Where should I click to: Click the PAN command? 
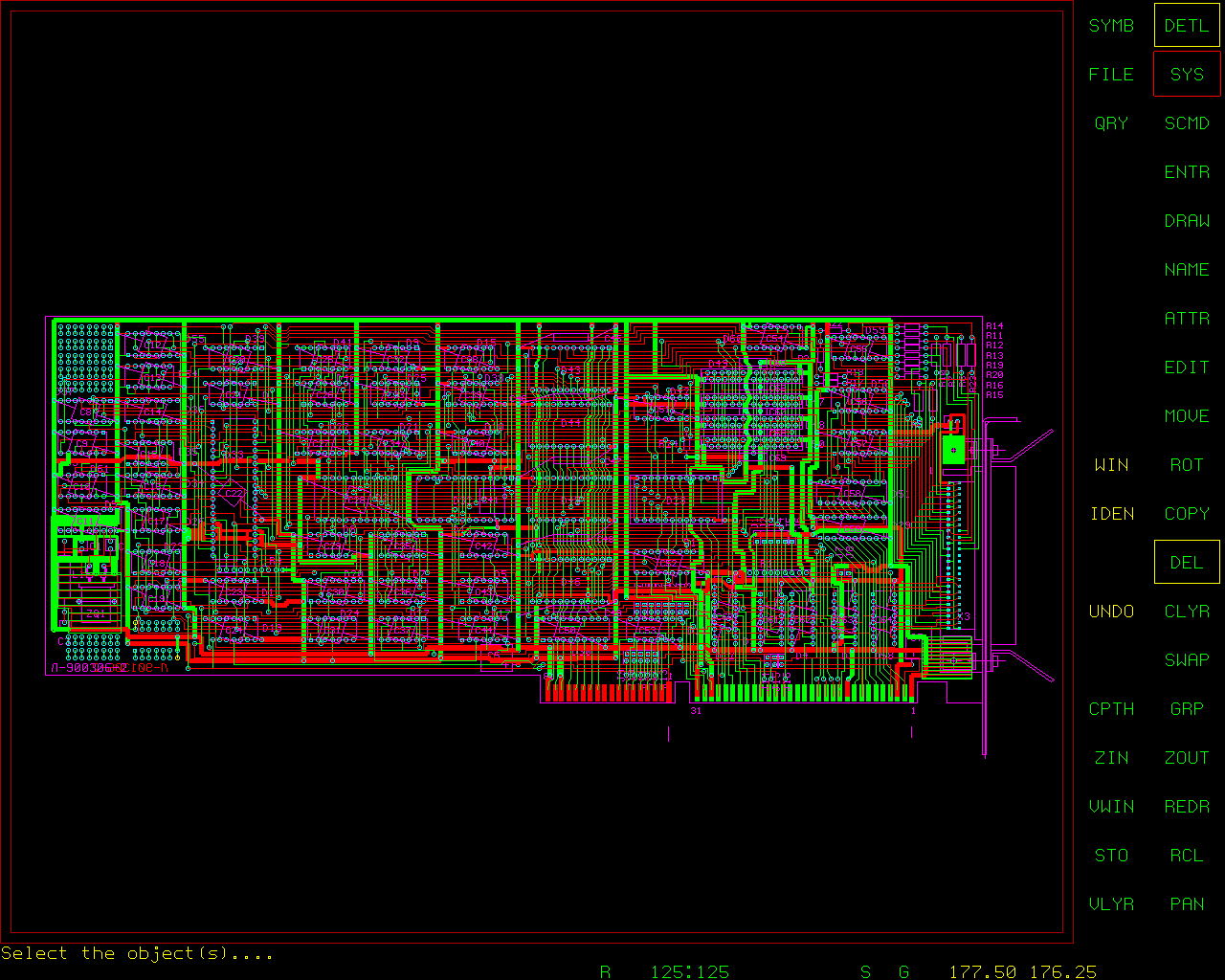(x=1187, y=904)
